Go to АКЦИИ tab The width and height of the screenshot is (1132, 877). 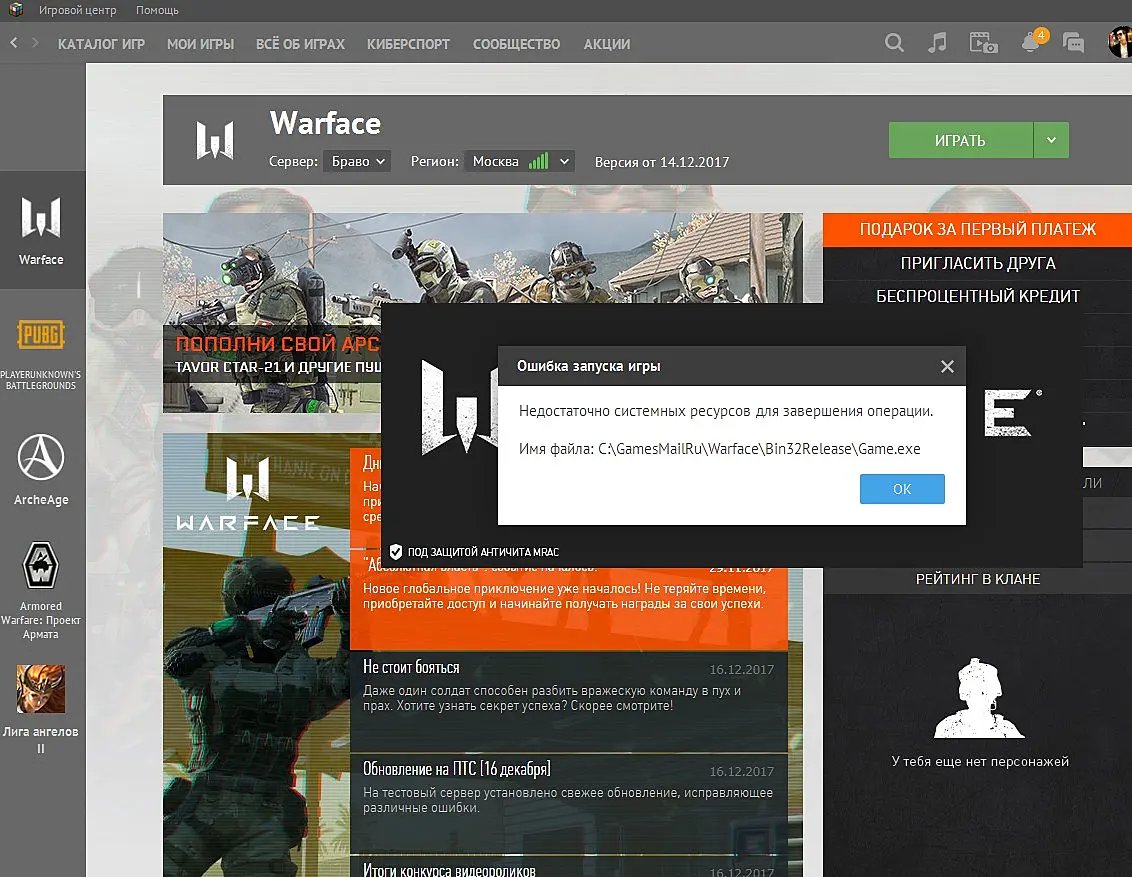tap(606, 44)
